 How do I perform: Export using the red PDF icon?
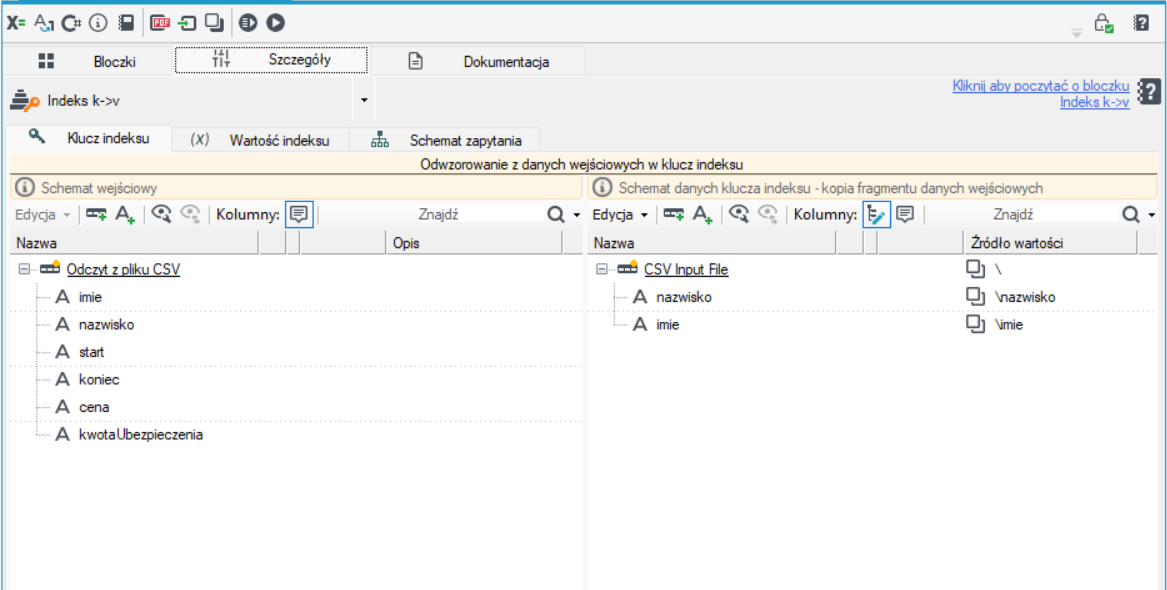[x=161, y=23]
